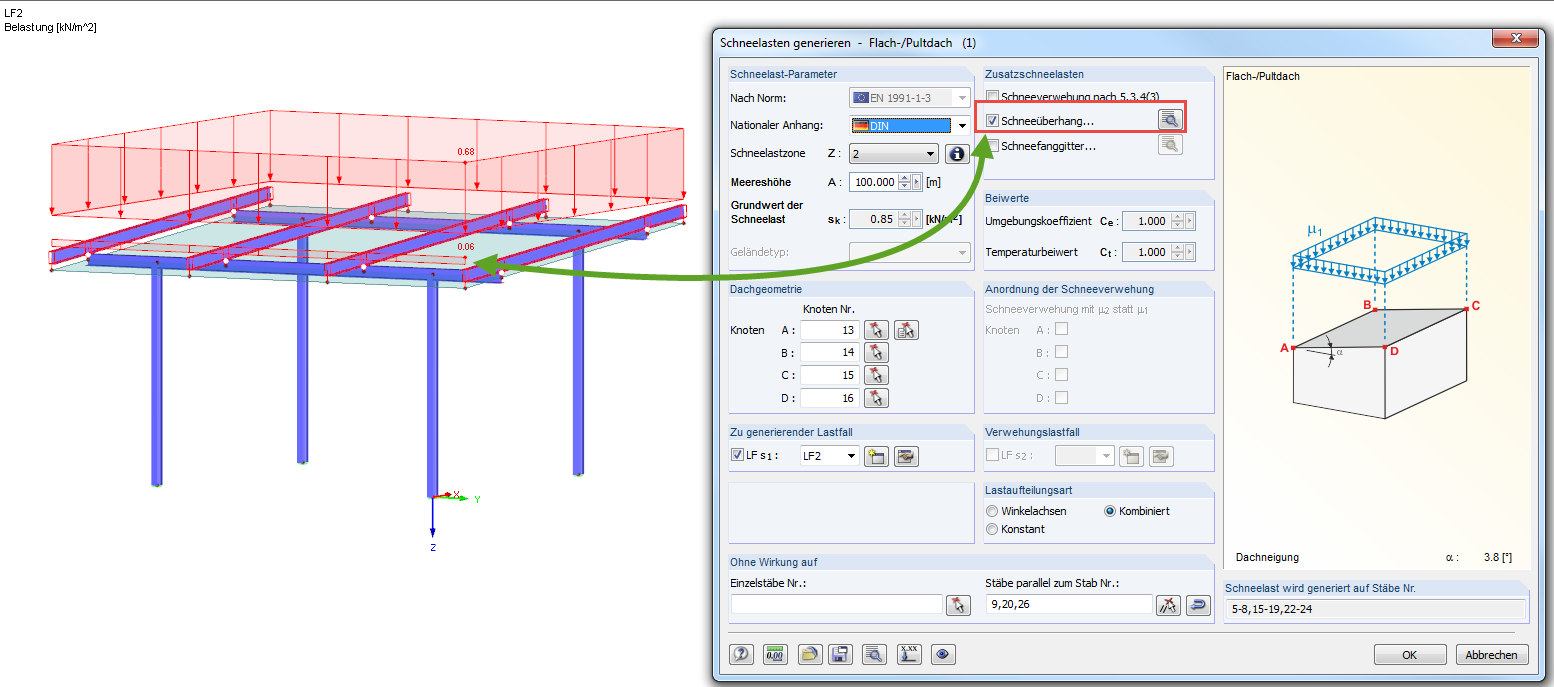Click Knoten B number field
Viewport: 1554px width, 687px height.
click(x=830, y=353)
